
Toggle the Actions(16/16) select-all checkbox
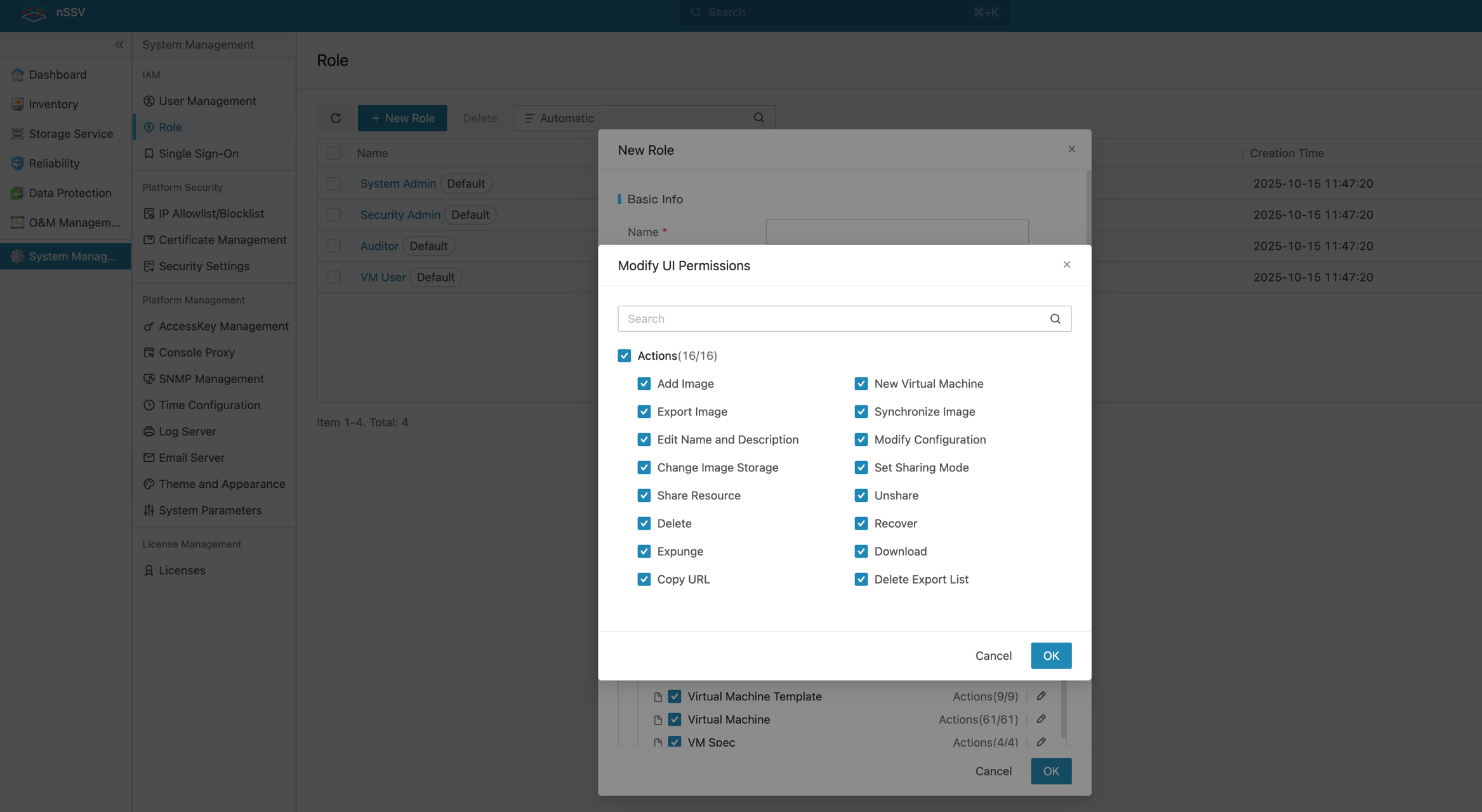625,355
